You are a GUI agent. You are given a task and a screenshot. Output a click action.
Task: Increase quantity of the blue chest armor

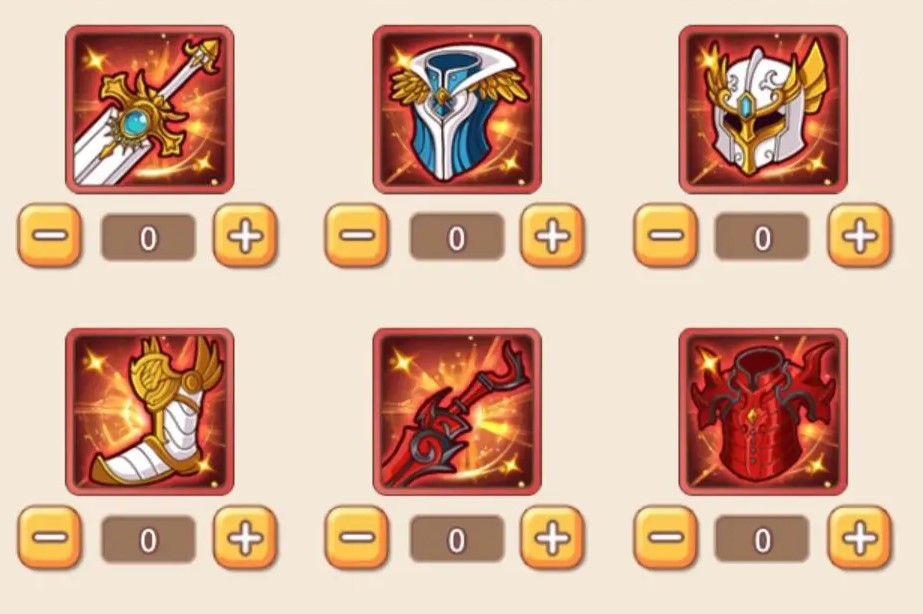[552, 235]
